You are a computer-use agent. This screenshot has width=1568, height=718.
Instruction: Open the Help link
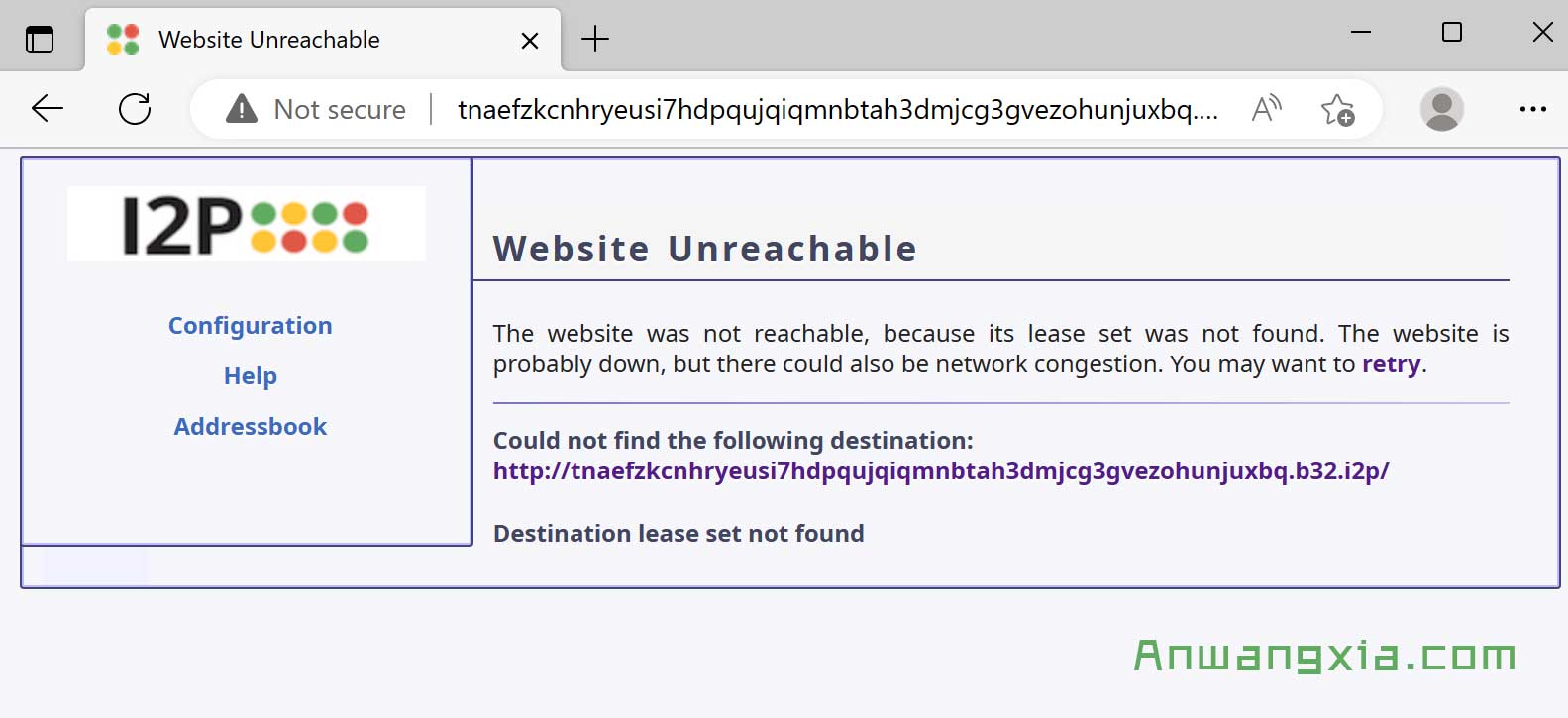point(251,376)
